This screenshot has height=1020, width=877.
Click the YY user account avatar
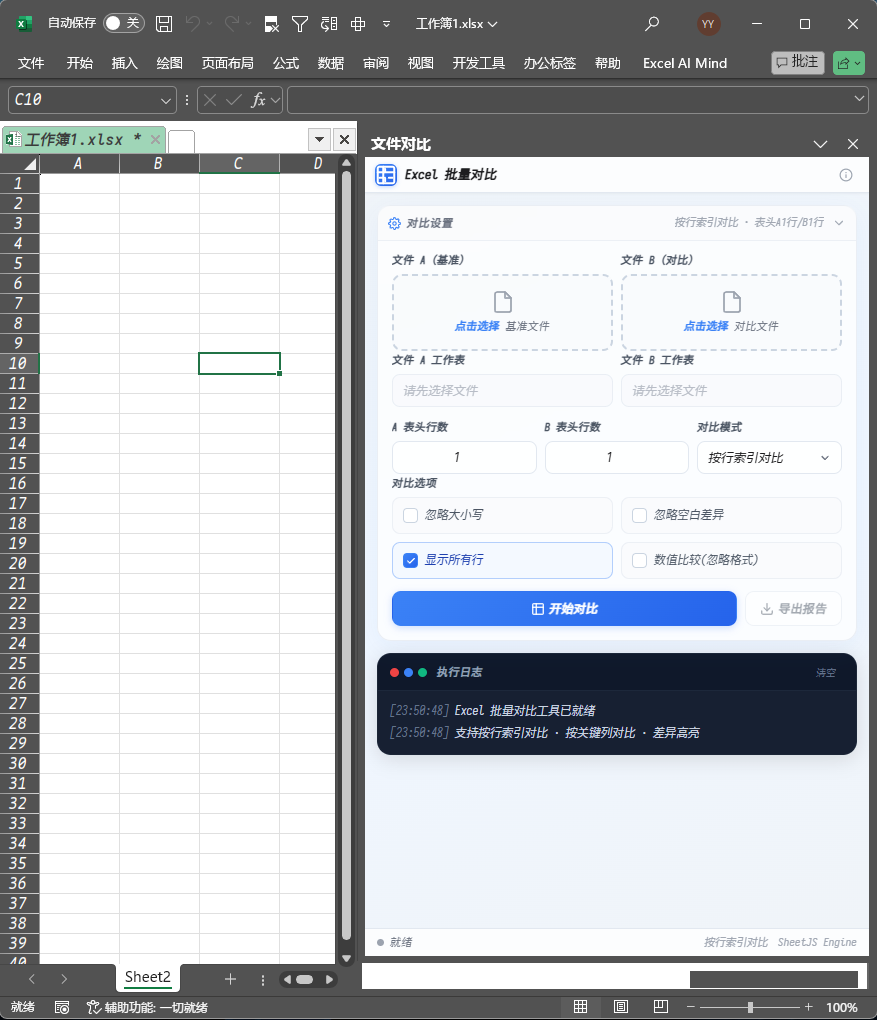708,24
